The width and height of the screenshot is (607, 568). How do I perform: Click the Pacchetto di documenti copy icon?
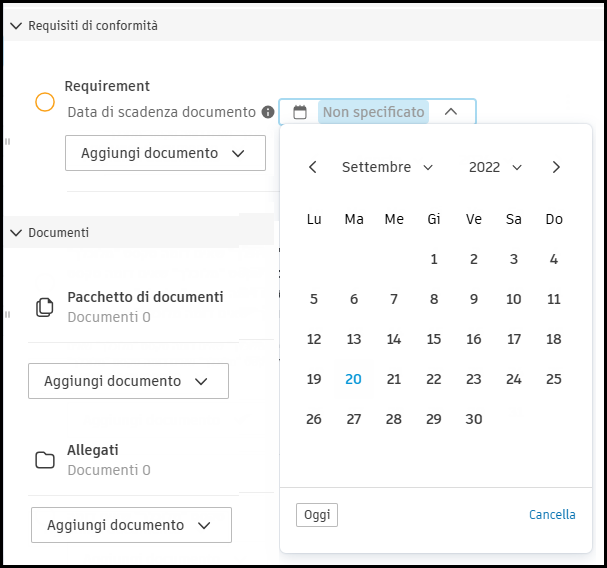tap(45, 307)
